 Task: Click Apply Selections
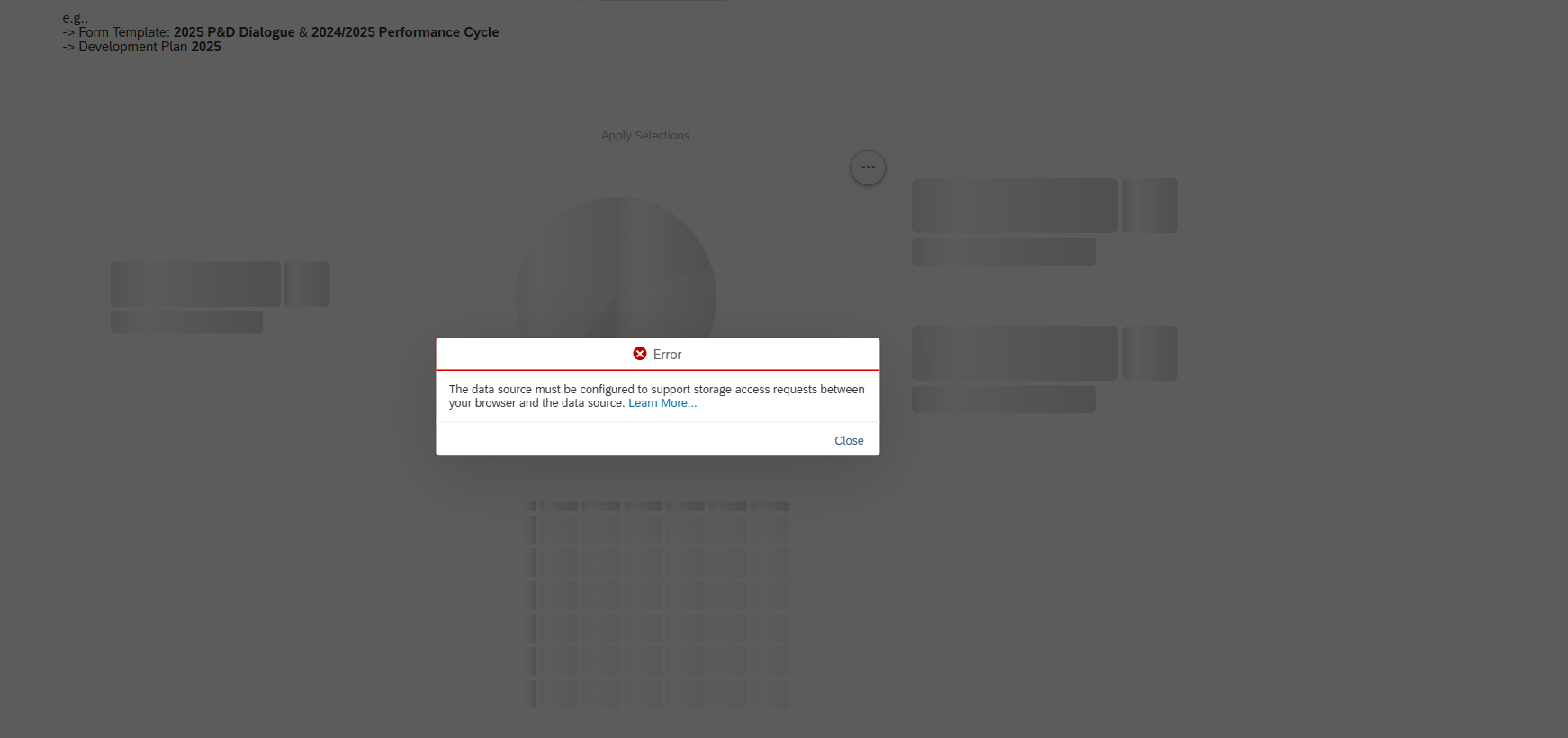[x=645, y=136]
